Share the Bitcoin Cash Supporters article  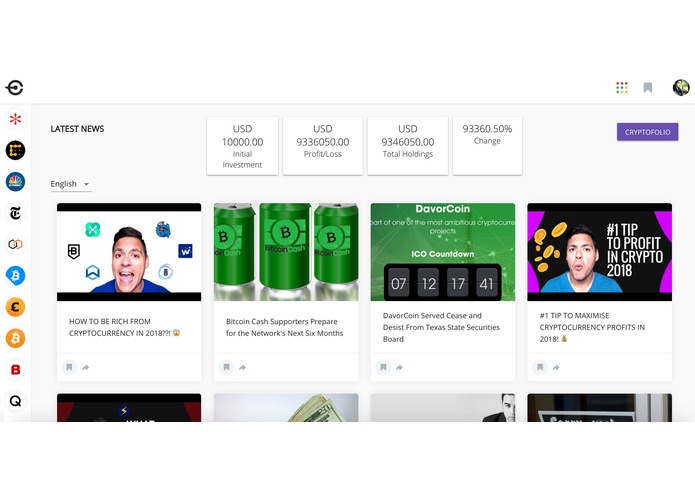click(242, 367)
